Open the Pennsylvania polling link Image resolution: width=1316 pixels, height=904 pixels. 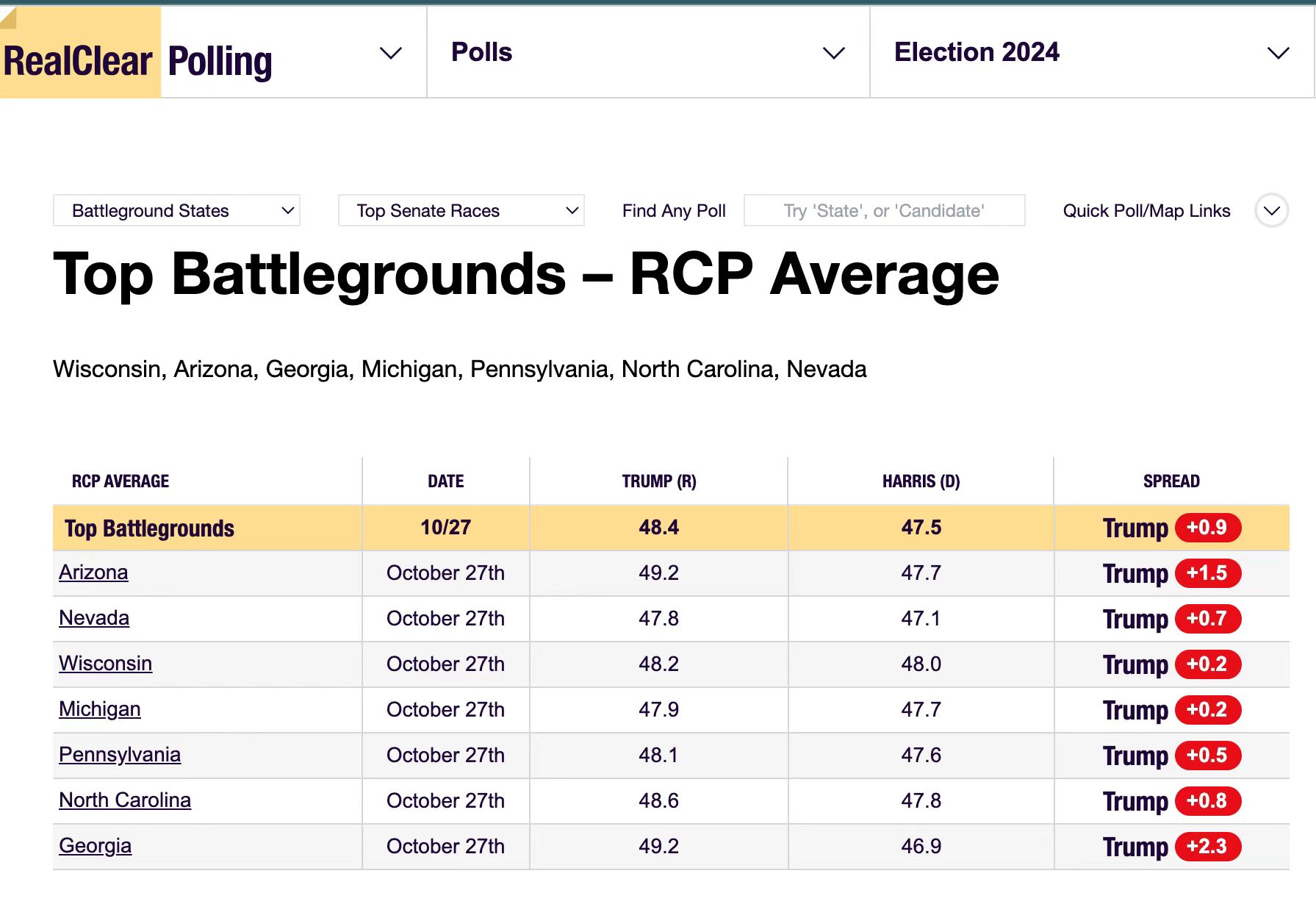[x=120, y=755]
